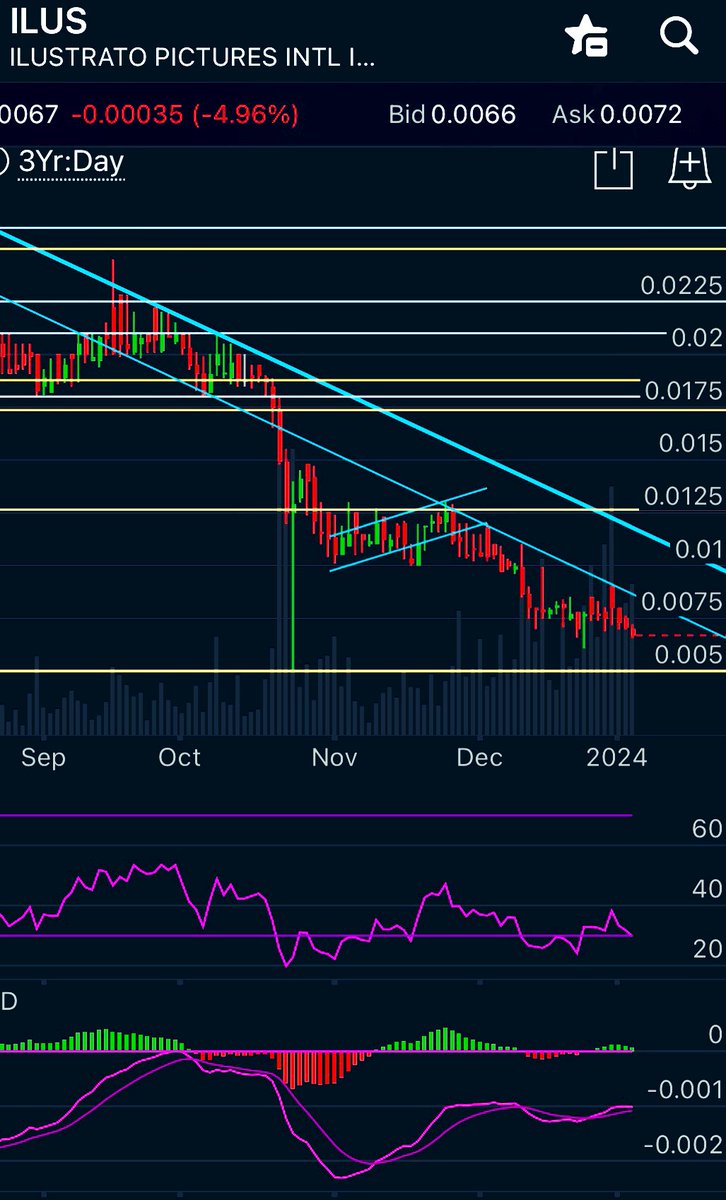This screenshot has height=1200, width=726.
Task: Tap the RSI 20 level label
Action: [x=707, y=949]
